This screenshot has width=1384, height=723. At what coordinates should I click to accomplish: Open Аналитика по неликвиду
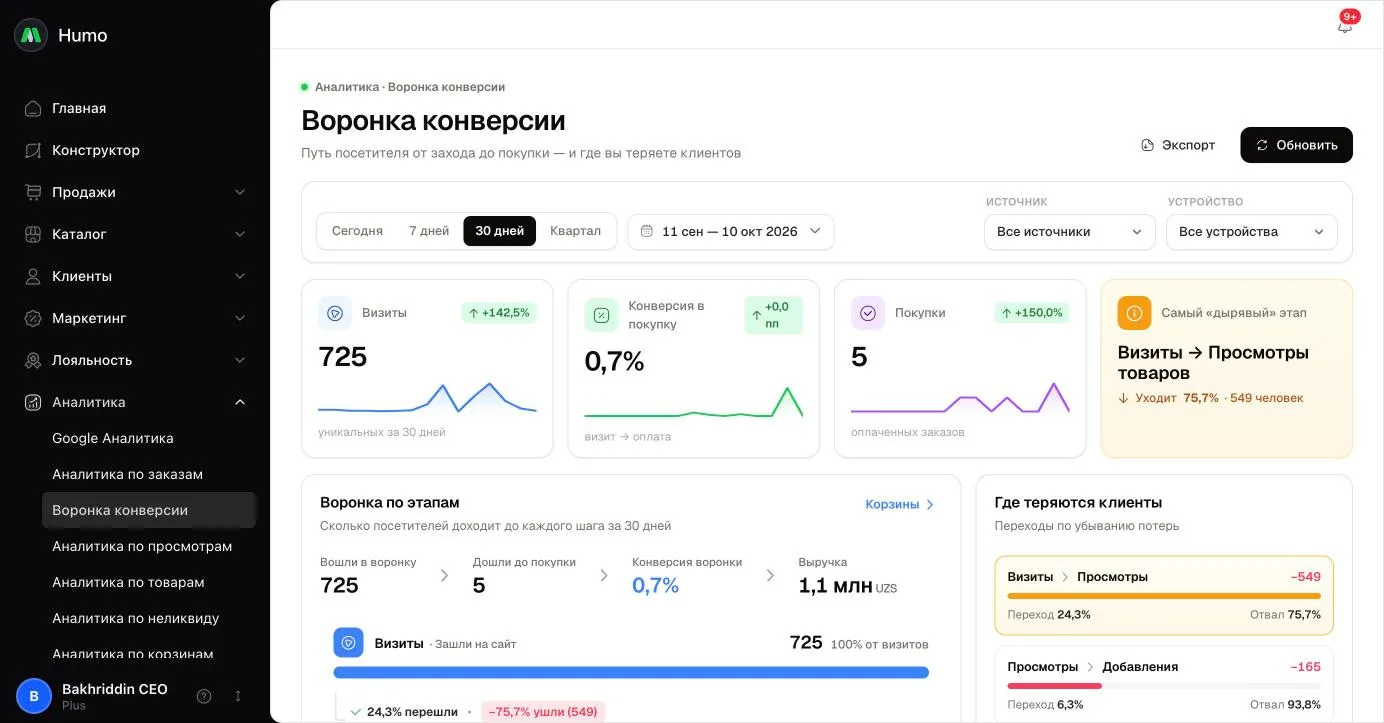click(149, 618)
